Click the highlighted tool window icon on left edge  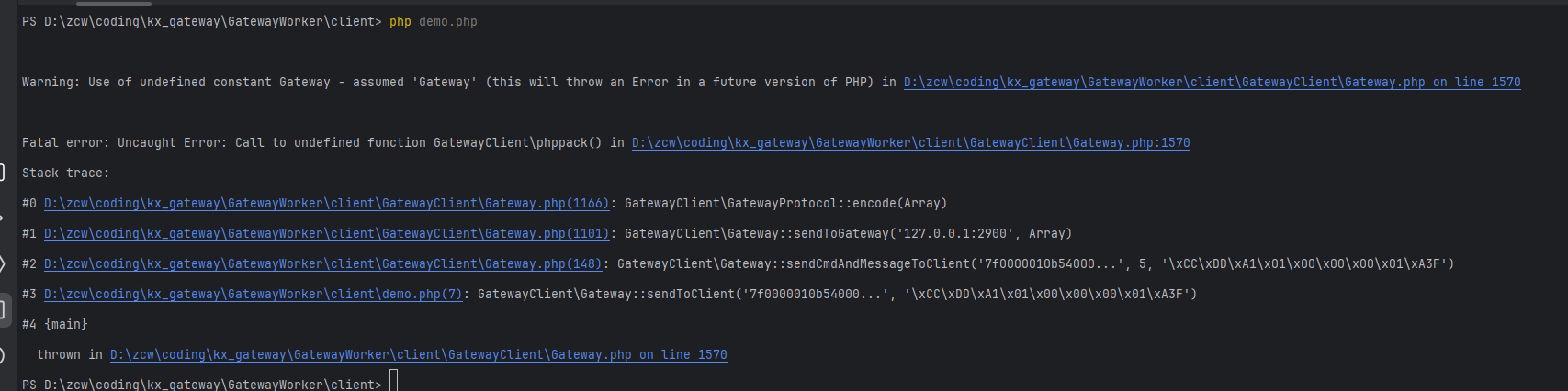pyautogui.click(x=4, y=309)
